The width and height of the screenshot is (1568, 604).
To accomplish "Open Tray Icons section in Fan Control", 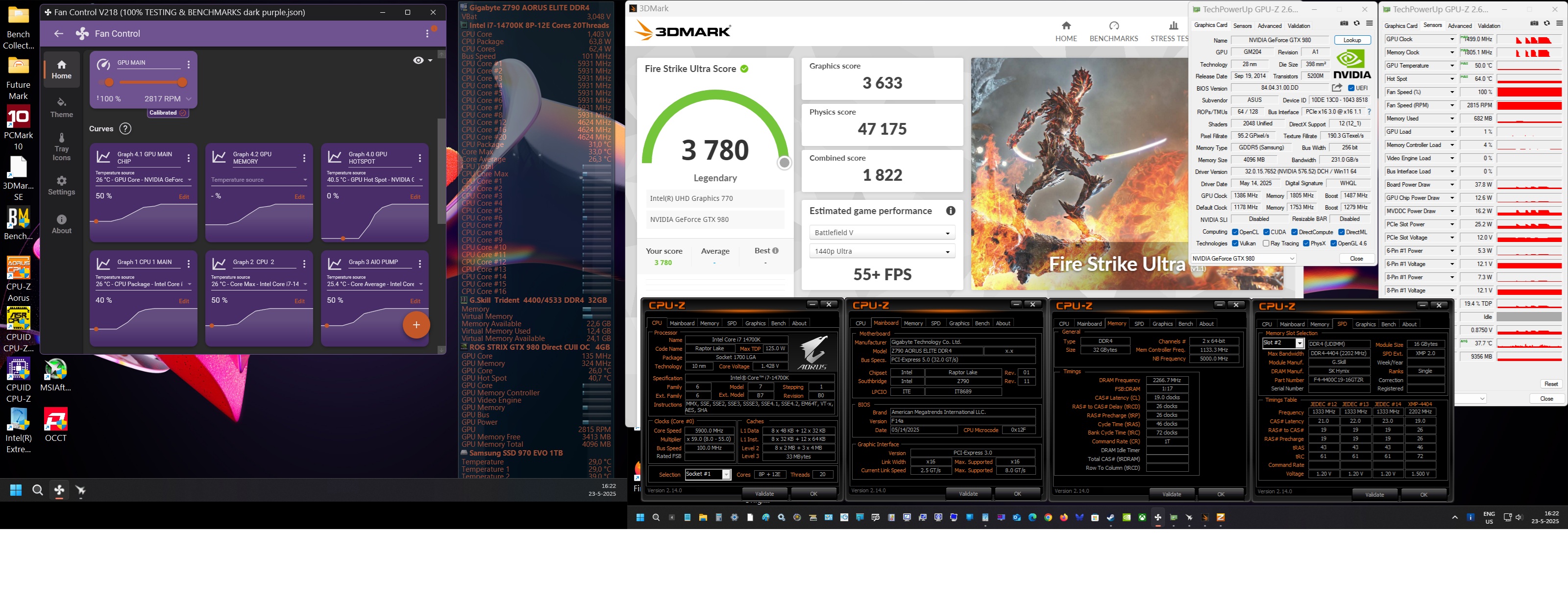I will (x=61, y=147).
